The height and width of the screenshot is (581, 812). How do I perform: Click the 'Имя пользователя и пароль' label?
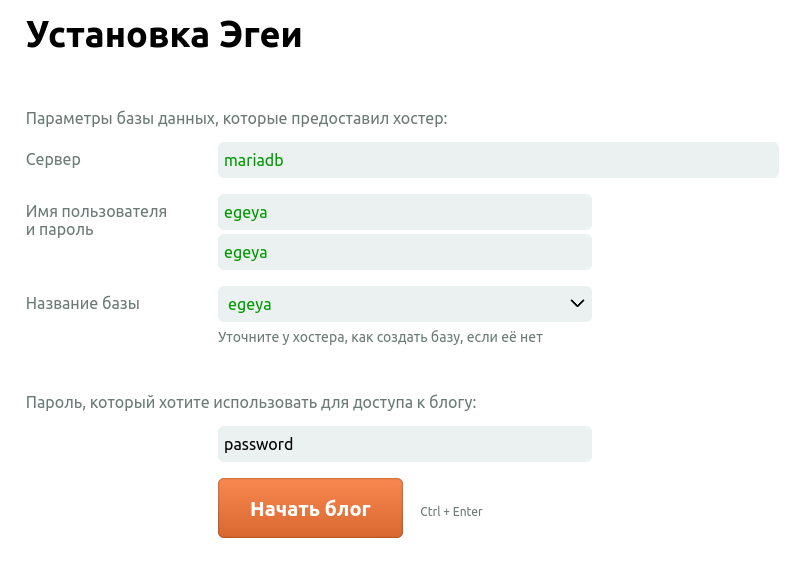(96, 220)
